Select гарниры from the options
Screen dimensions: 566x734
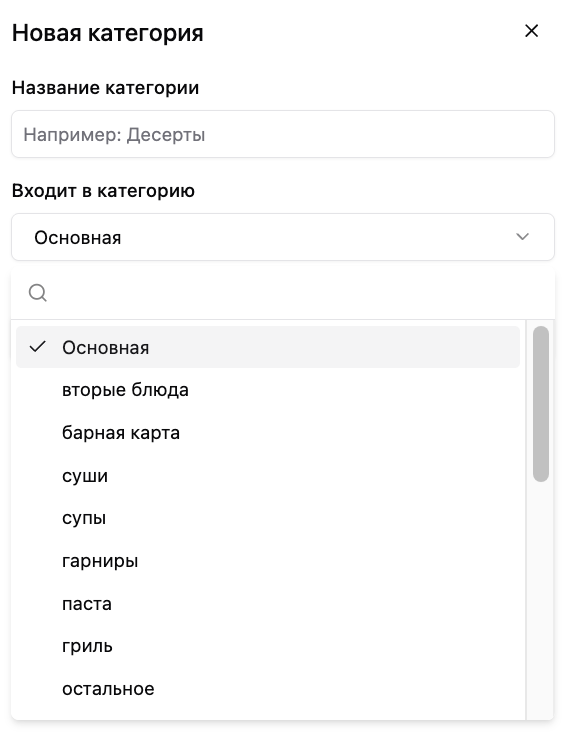(268, 561)
